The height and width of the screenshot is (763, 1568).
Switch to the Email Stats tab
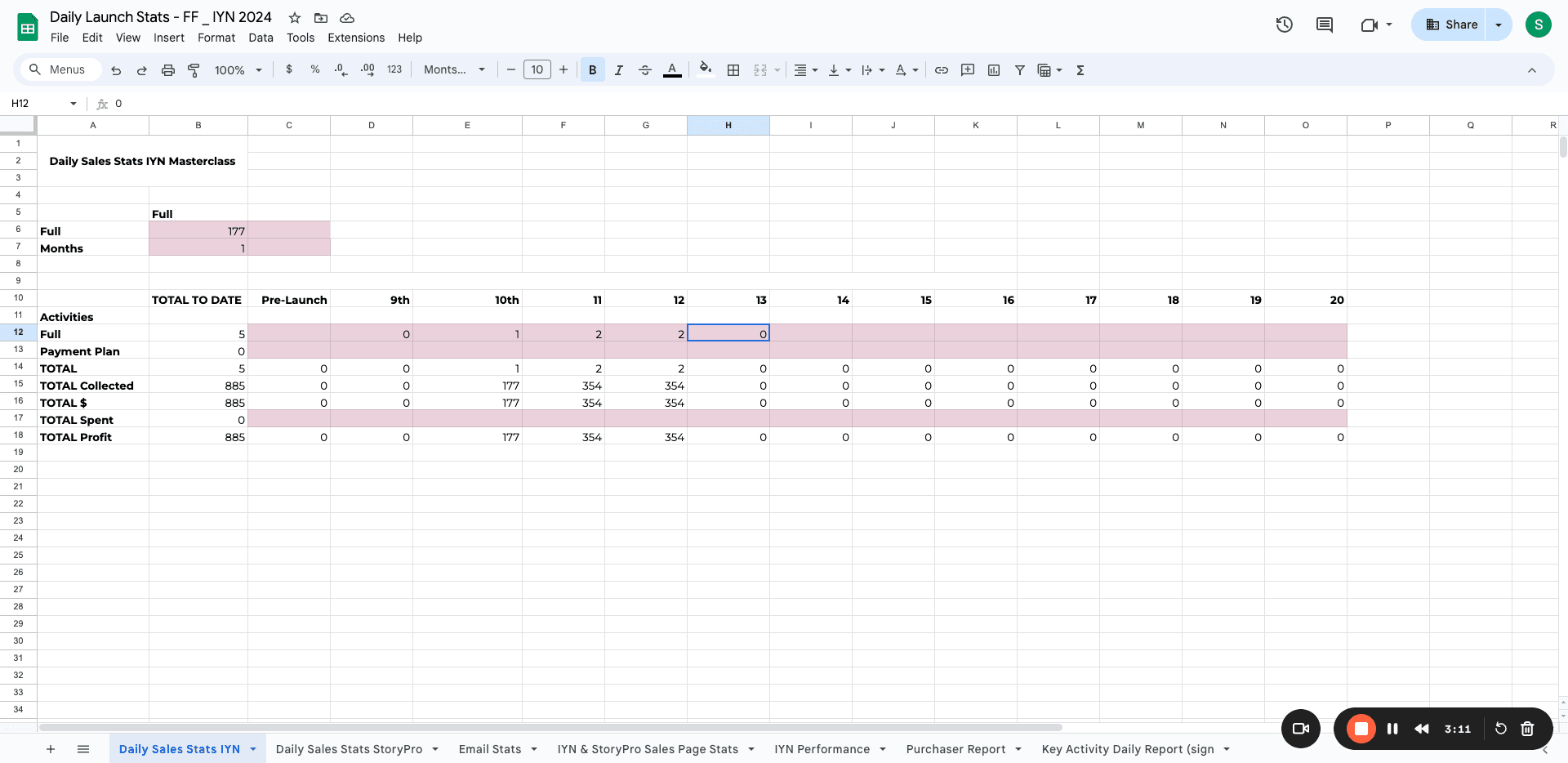coord(490,749)
